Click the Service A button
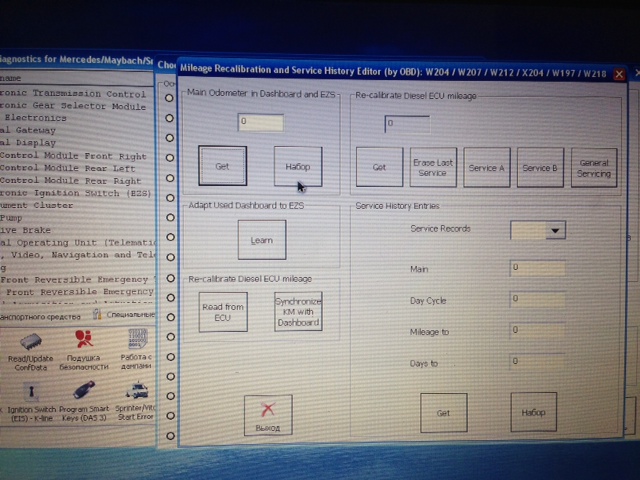This screenshot has width=640, height=480. pos(487,168)
